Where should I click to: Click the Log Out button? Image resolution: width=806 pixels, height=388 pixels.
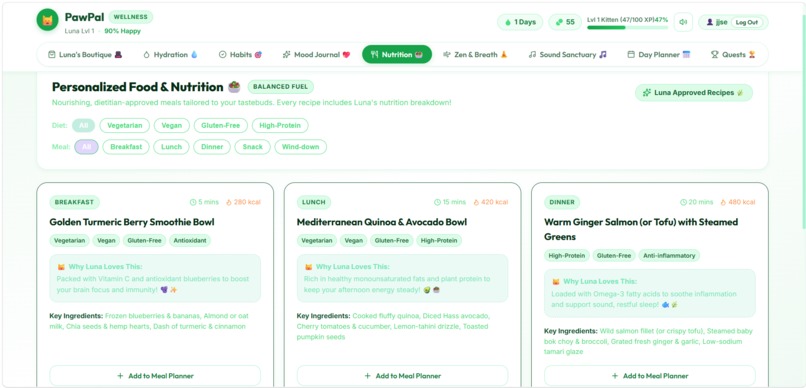click(x=747, y=22)
